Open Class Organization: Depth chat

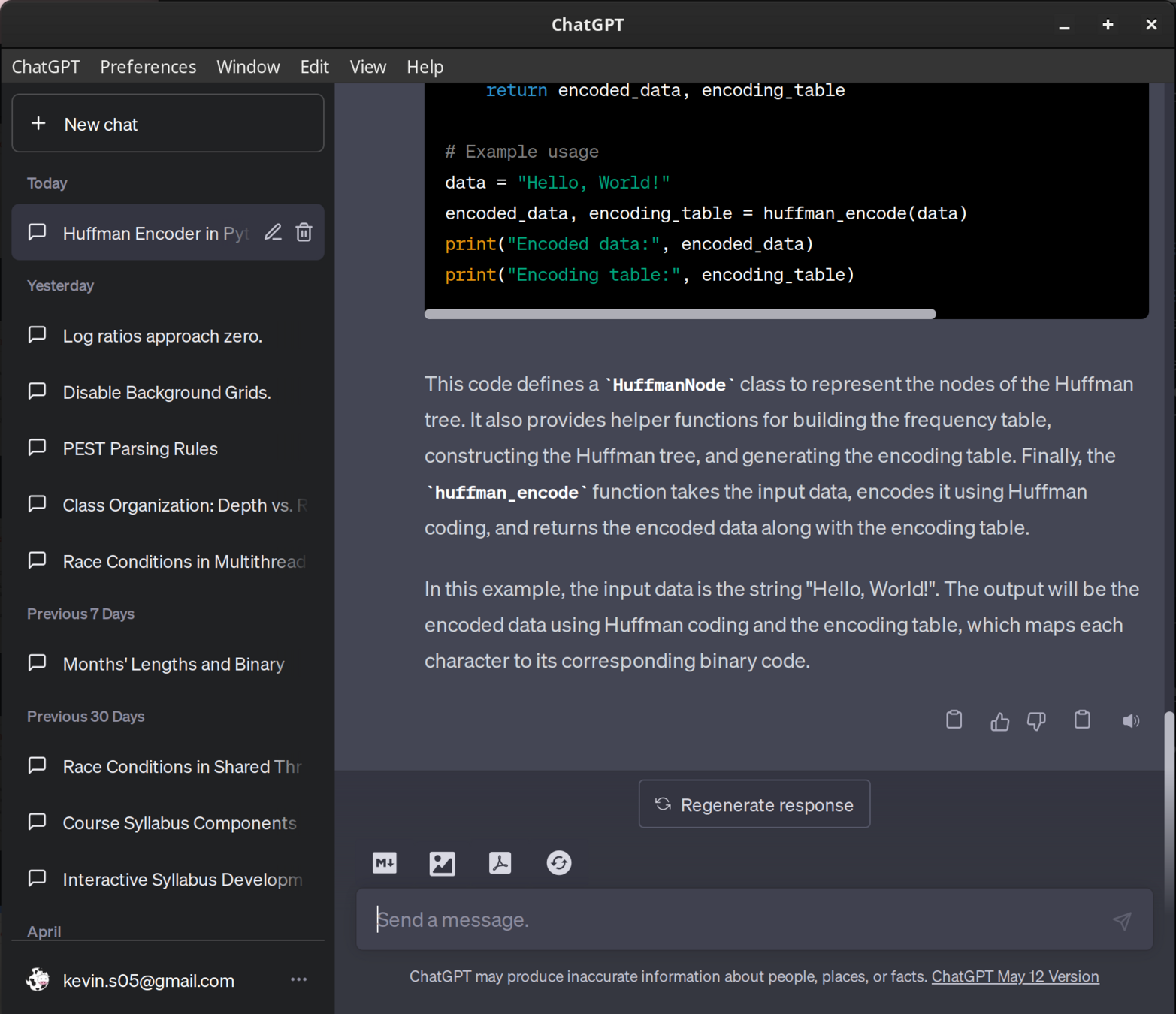coord(168,505)
